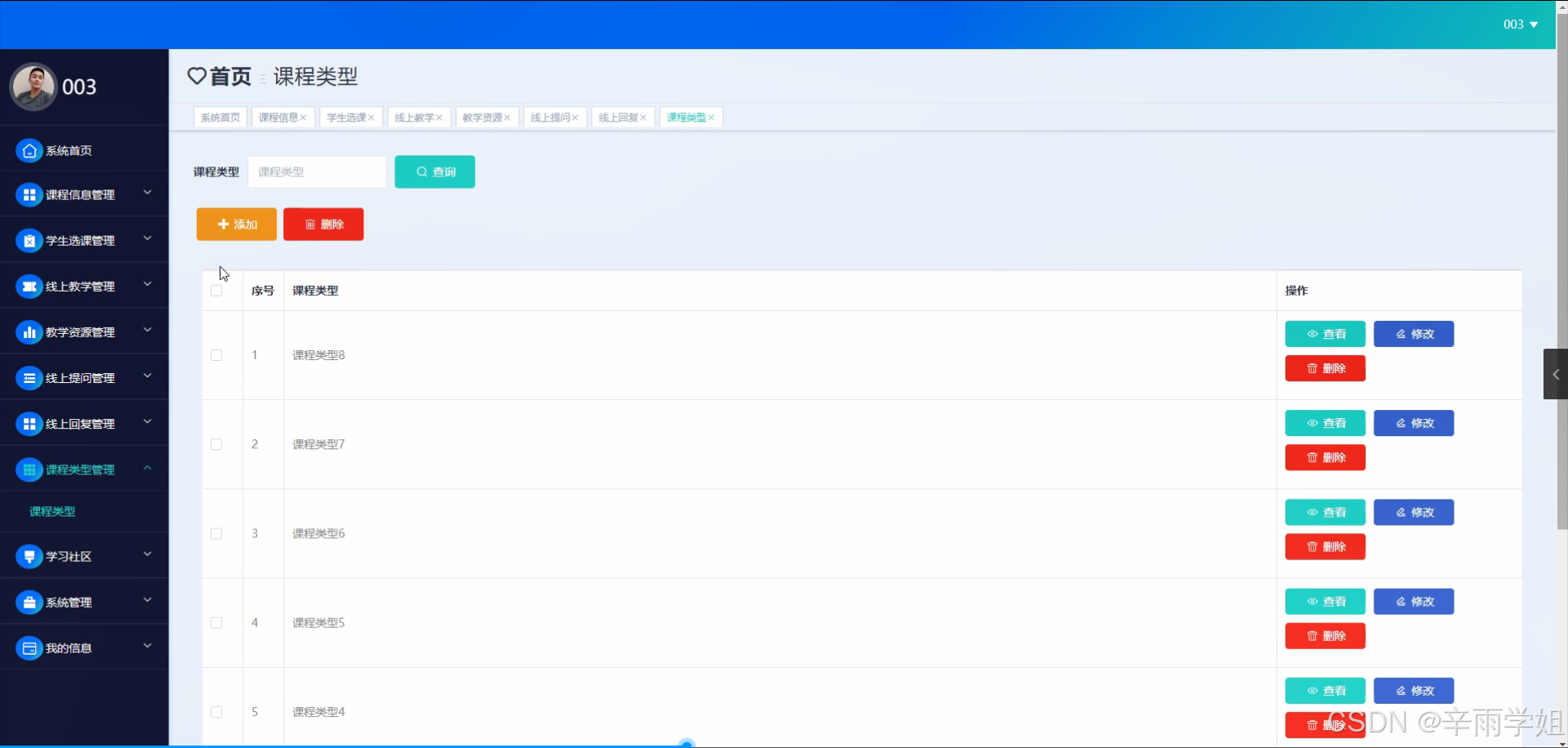The width and height of the screenshot is (1568, 748).
Task: Click the heart icon beside 首页
Action: click(x=197, y=76)
